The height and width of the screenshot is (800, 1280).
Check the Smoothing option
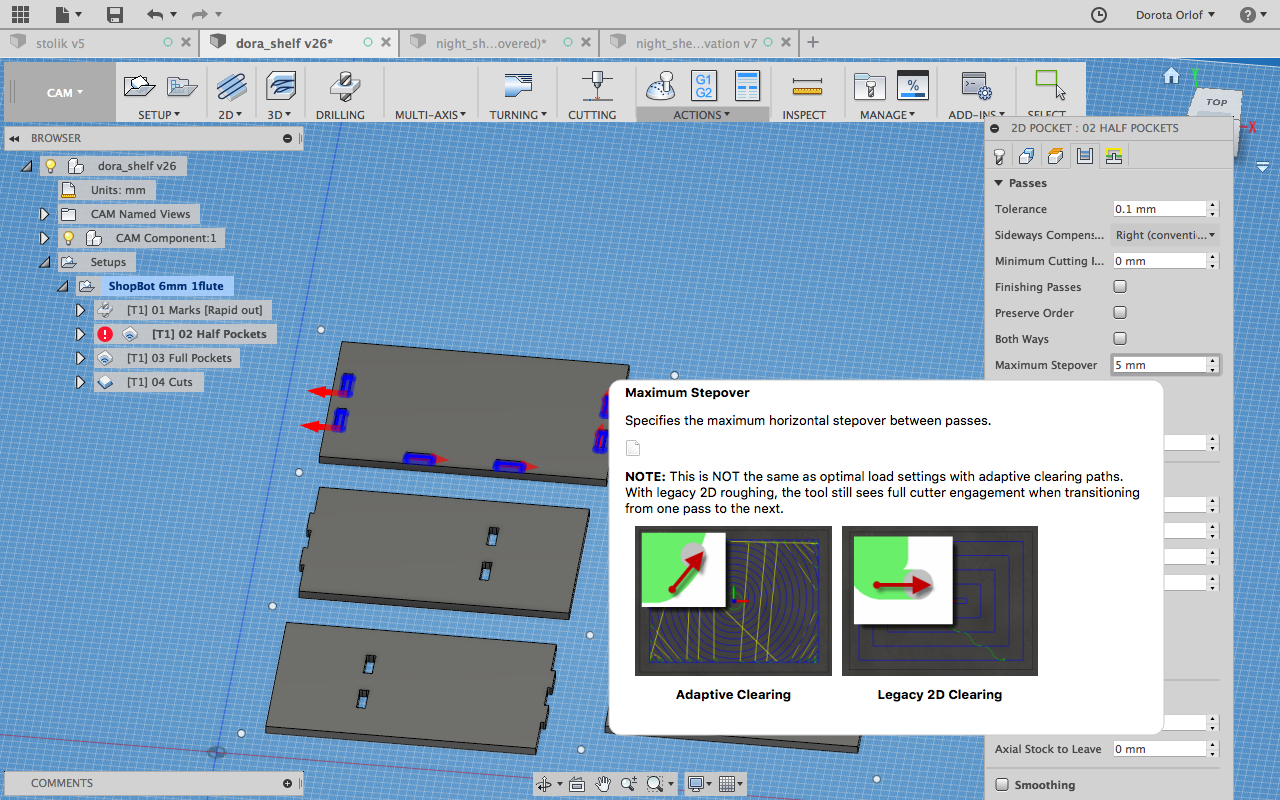pyautogui.click(x=1002, y=785)
